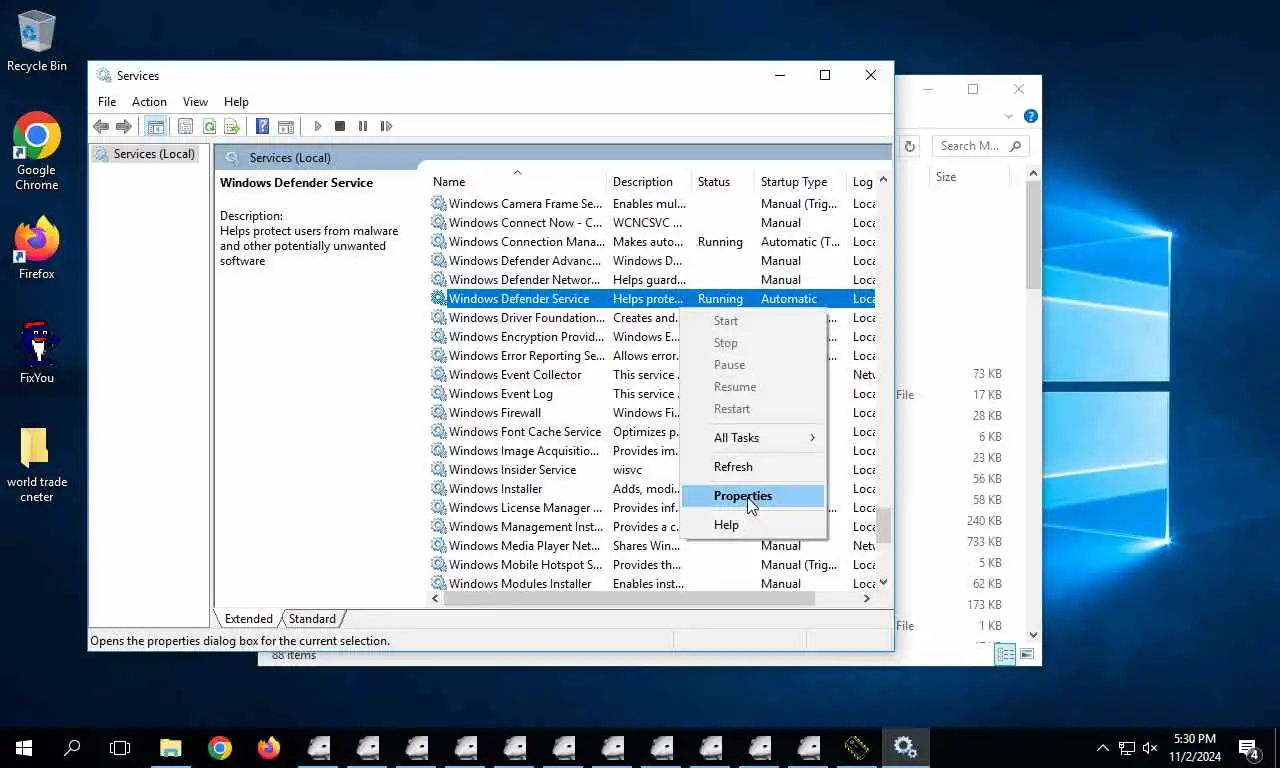The width and height of the screenshot is (1280, 768).
Task: Select the Windows Modules Installer row
Action: point(652,584)
